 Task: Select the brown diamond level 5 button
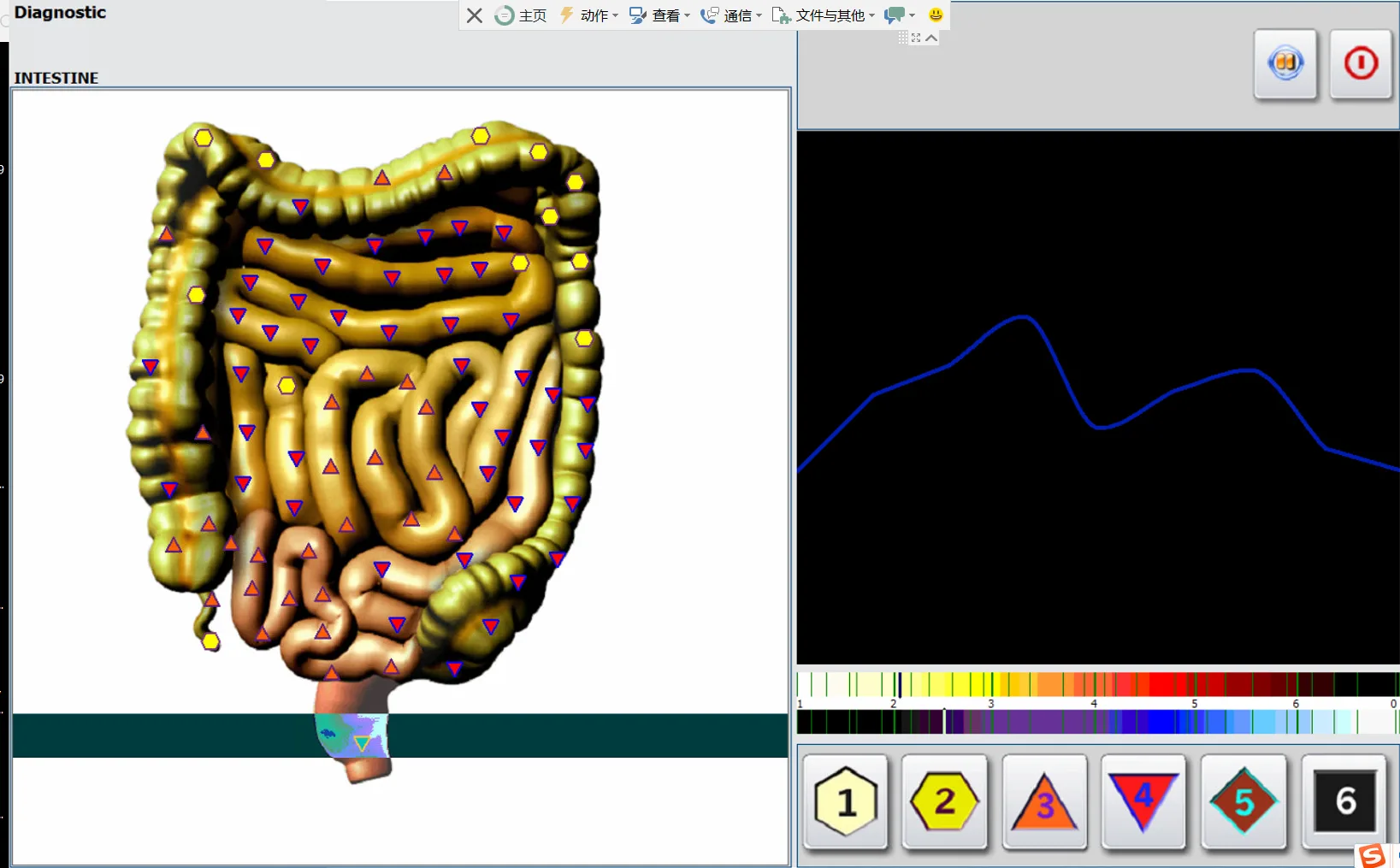[x=1243, y=801]
